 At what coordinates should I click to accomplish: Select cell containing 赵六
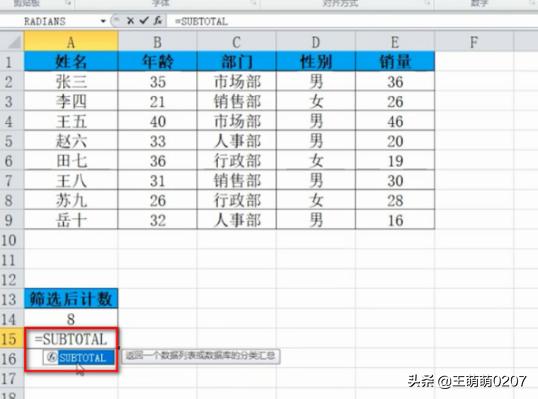pyautogui.click(x=71, y=141)
